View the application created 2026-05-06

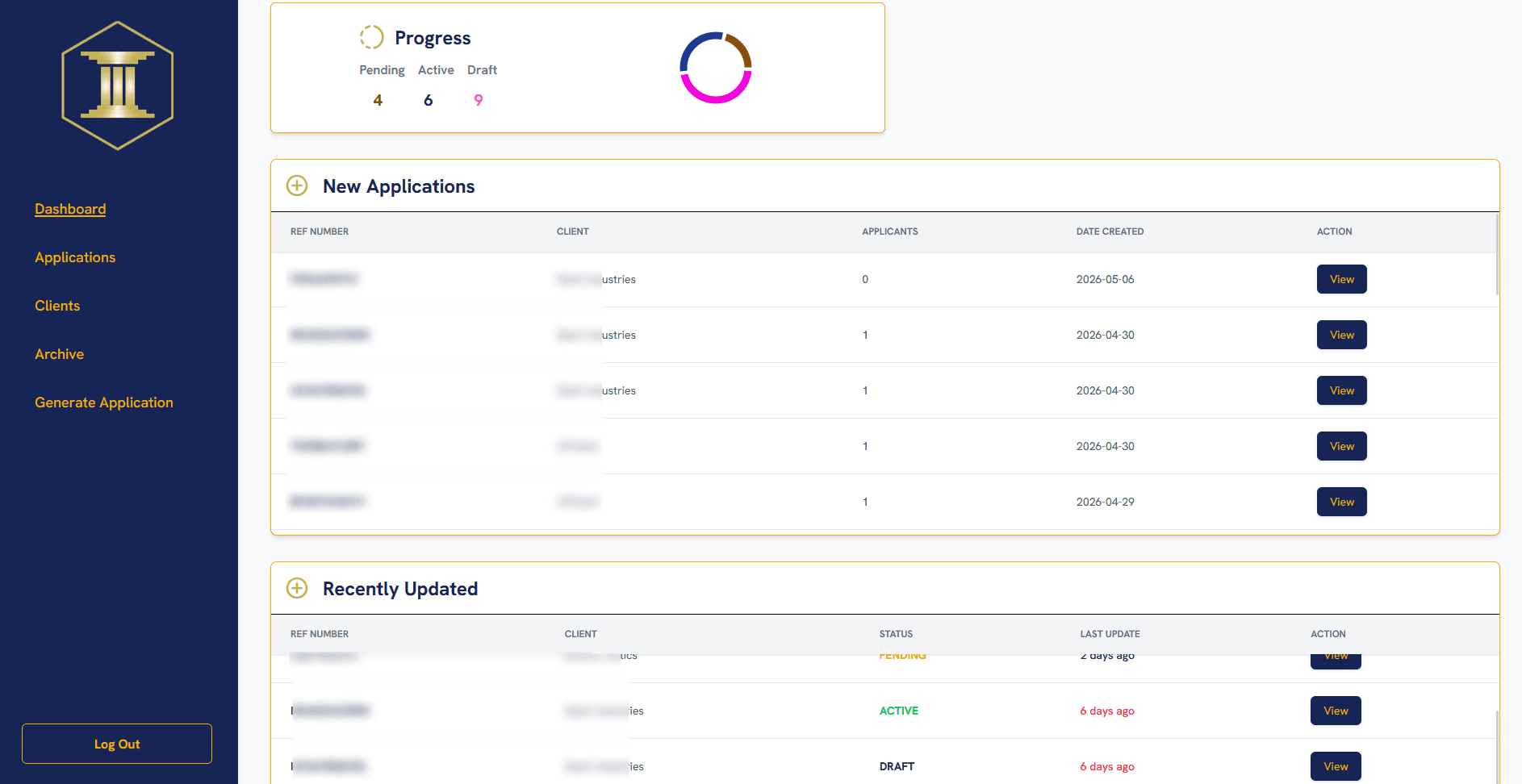point(1341,279)
